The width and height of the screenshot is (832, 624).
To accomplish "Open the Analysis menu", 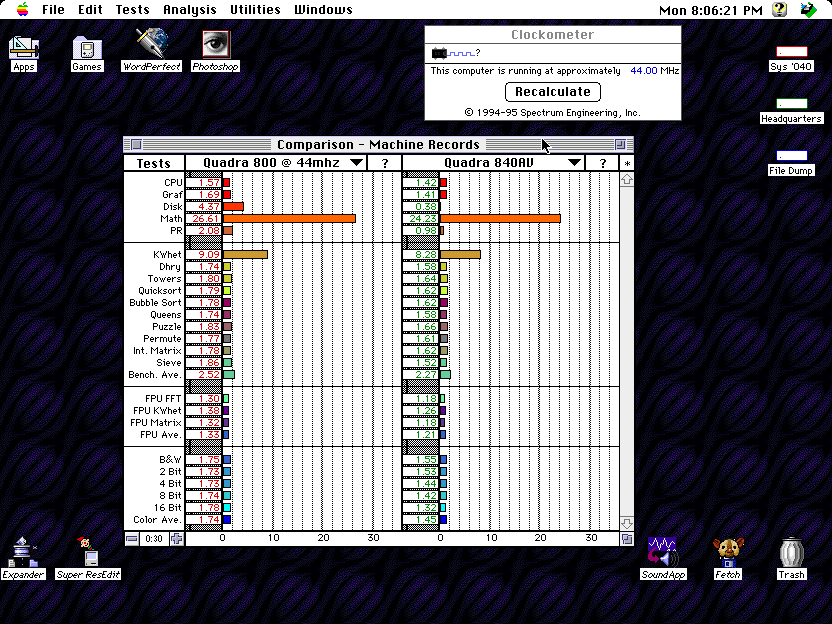I will click(189, 10).
